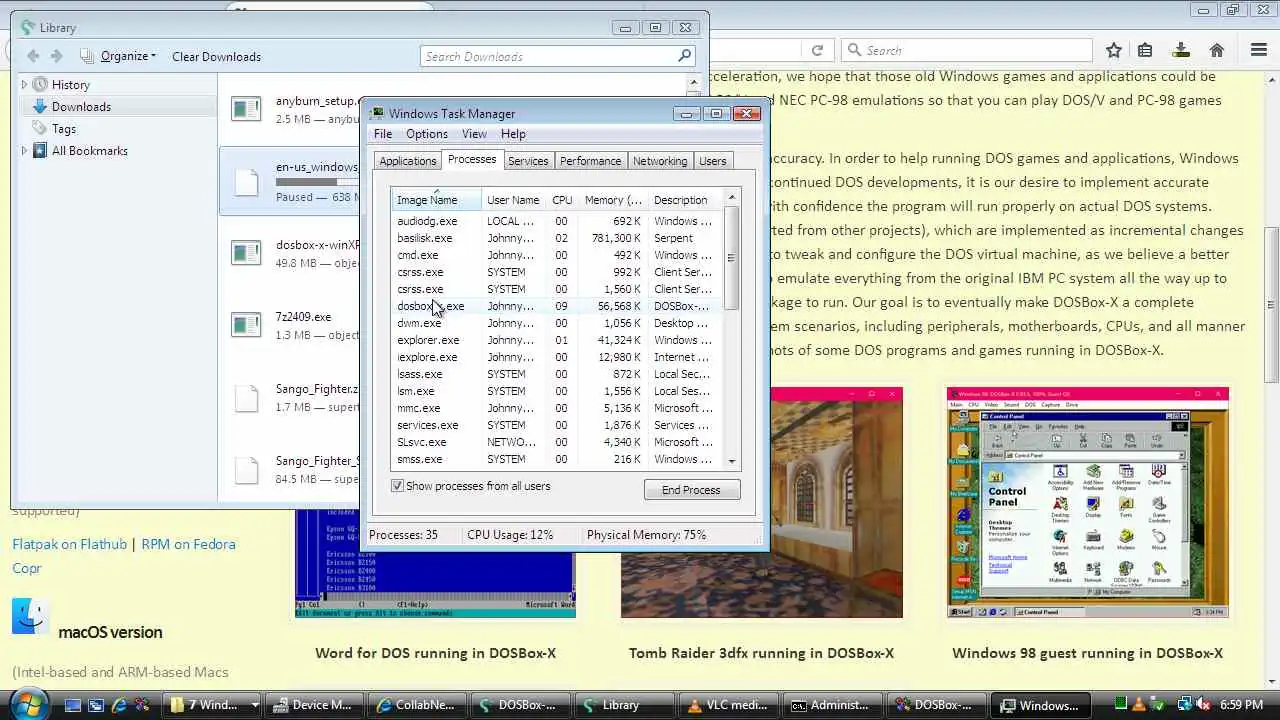Click the Search Downloads field
This screenshot has width=1280, height=720.
557,56
